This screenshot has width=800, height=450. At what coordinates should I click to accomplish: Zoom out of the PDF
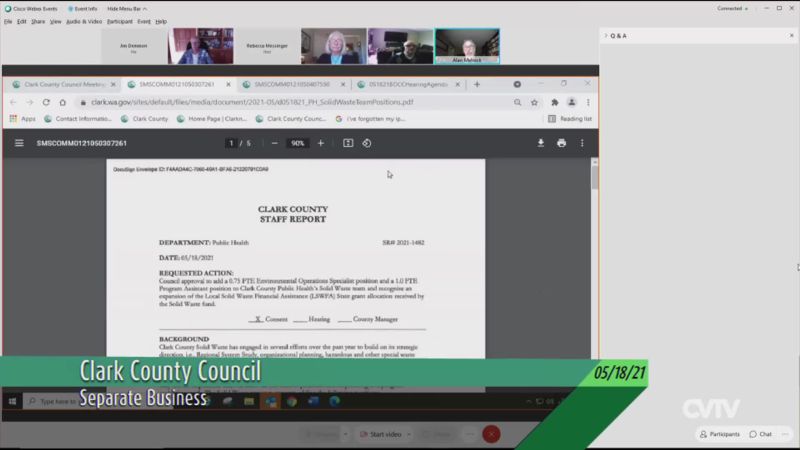pos(275,143)
